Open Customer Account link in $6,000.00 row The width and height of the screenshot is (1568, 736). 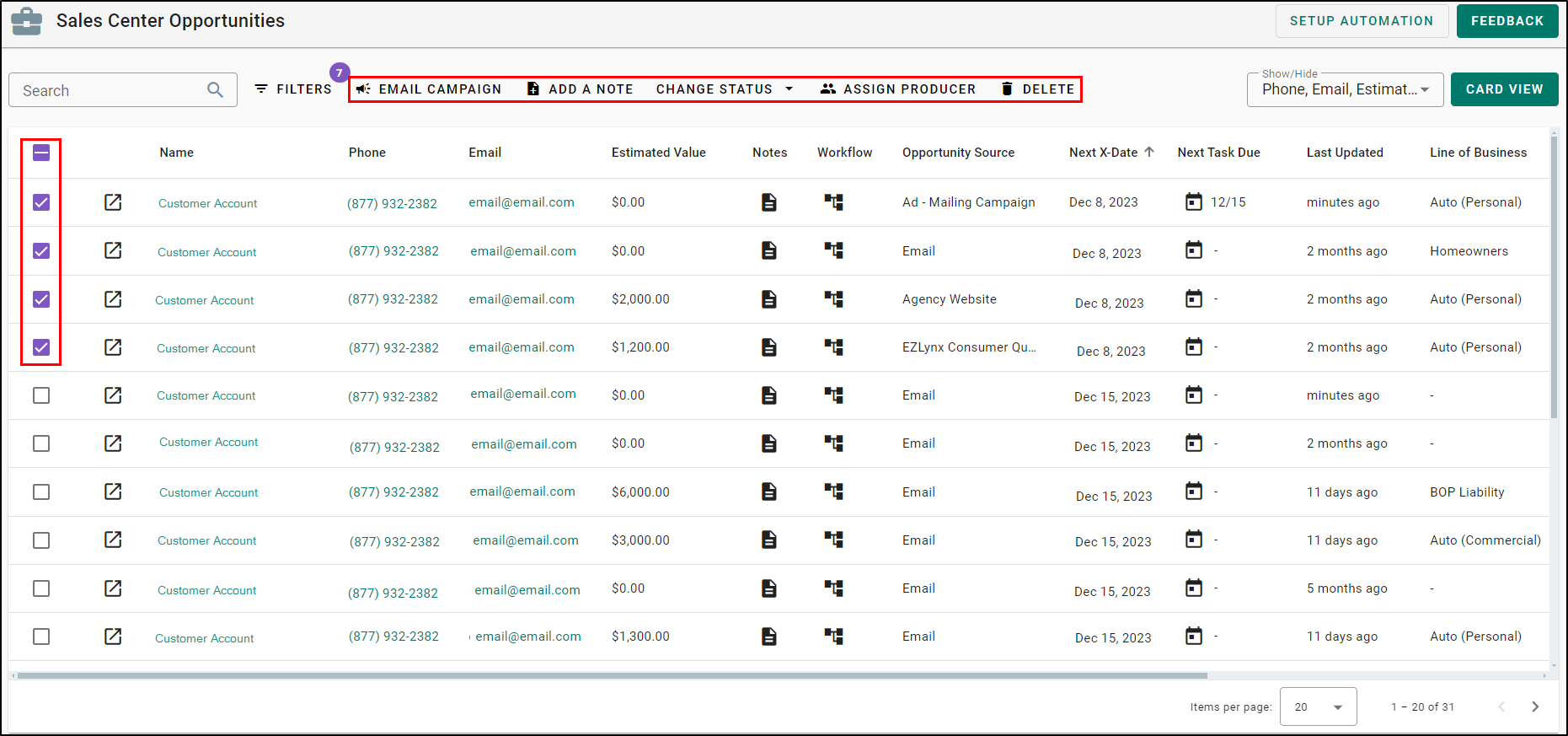[x=209, y=492]
